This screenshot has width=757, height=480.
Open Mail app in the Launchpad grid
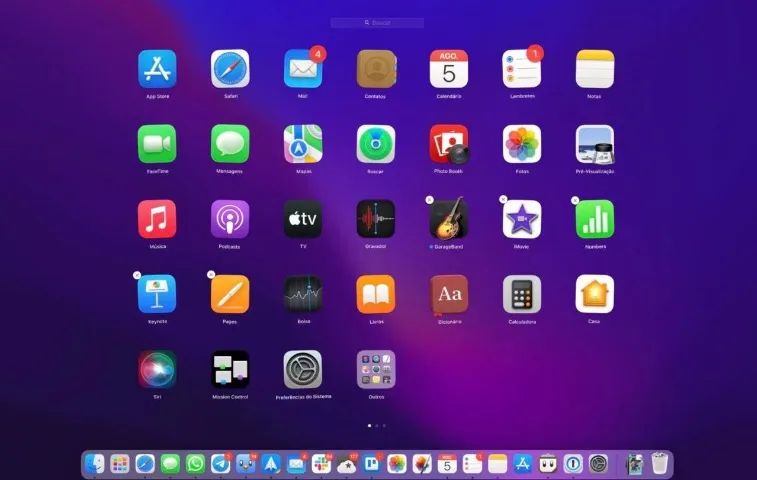(x=303, y=69)
